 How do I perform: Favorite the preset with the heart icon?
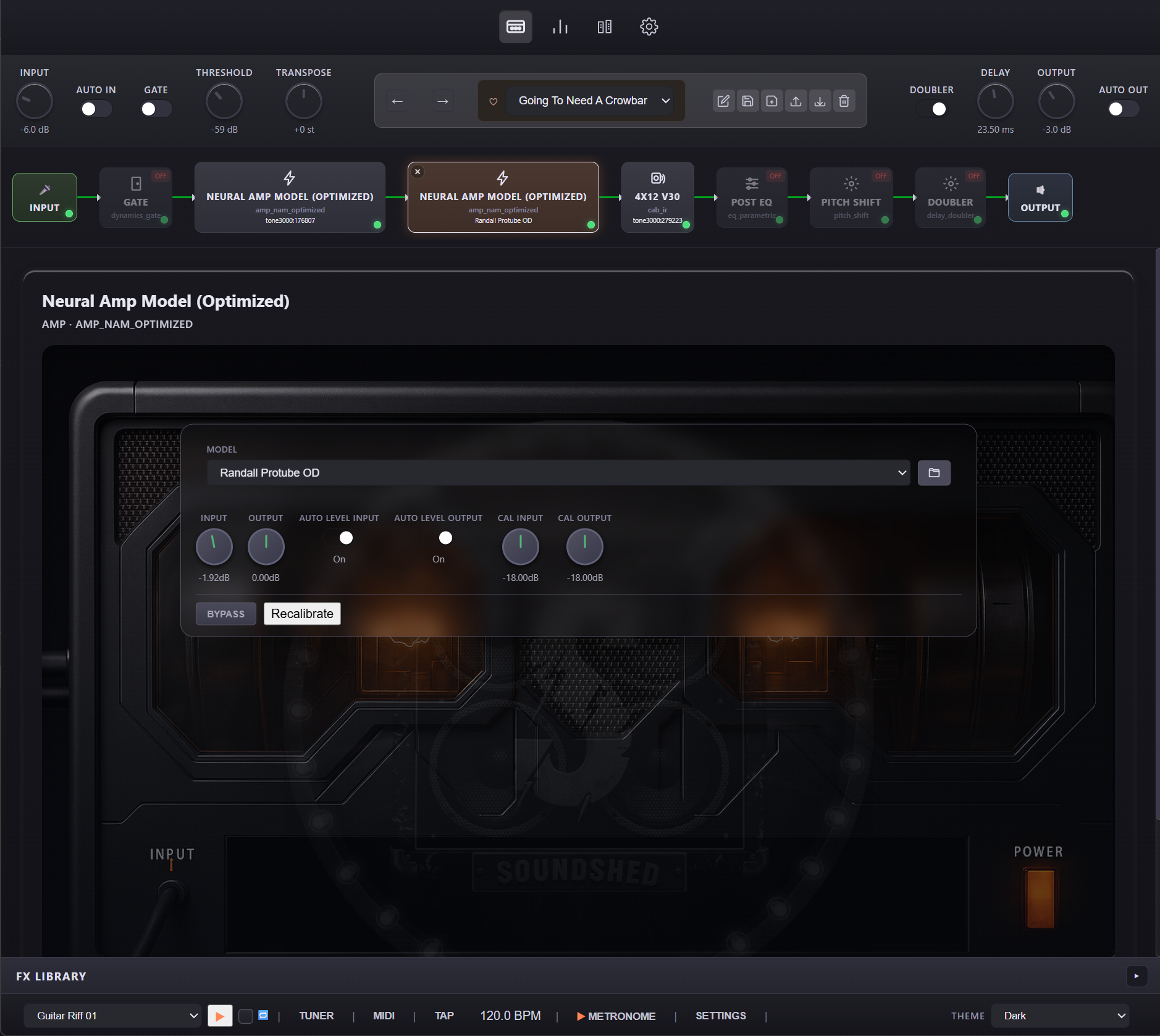pyautogui.click(x=494, y=101)
